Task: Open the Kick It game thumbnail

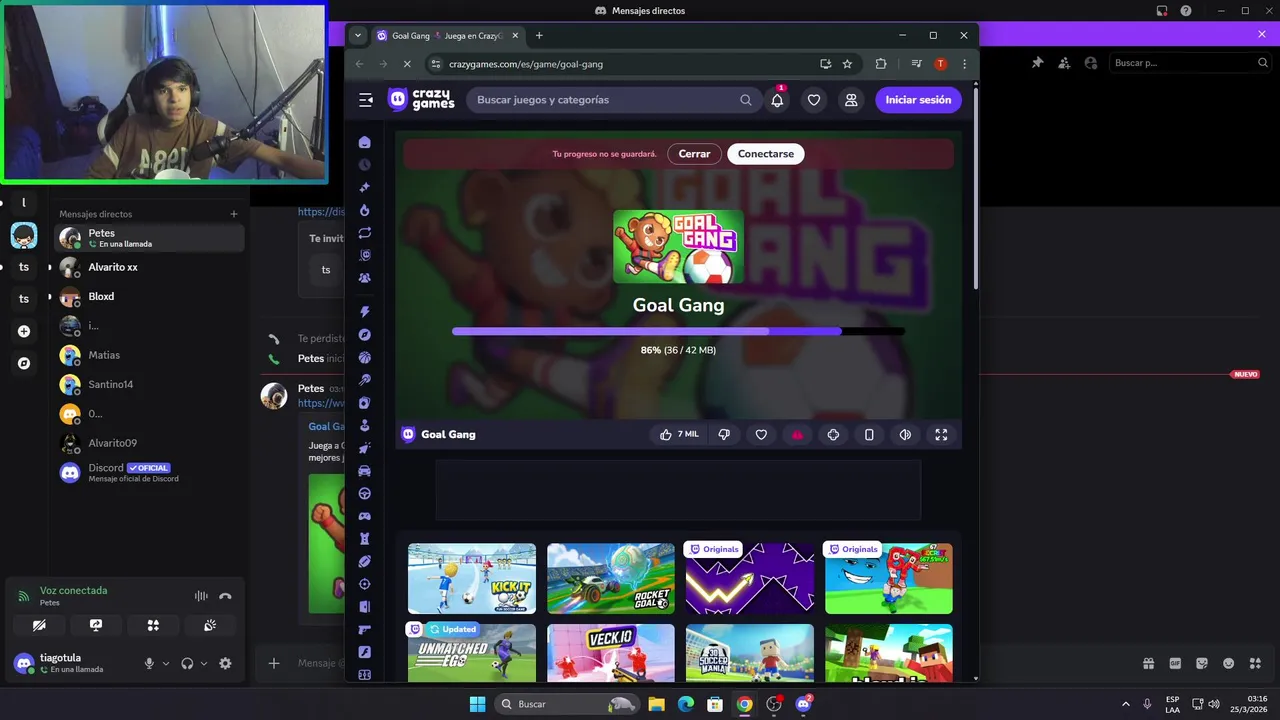Action: [472, 579]
